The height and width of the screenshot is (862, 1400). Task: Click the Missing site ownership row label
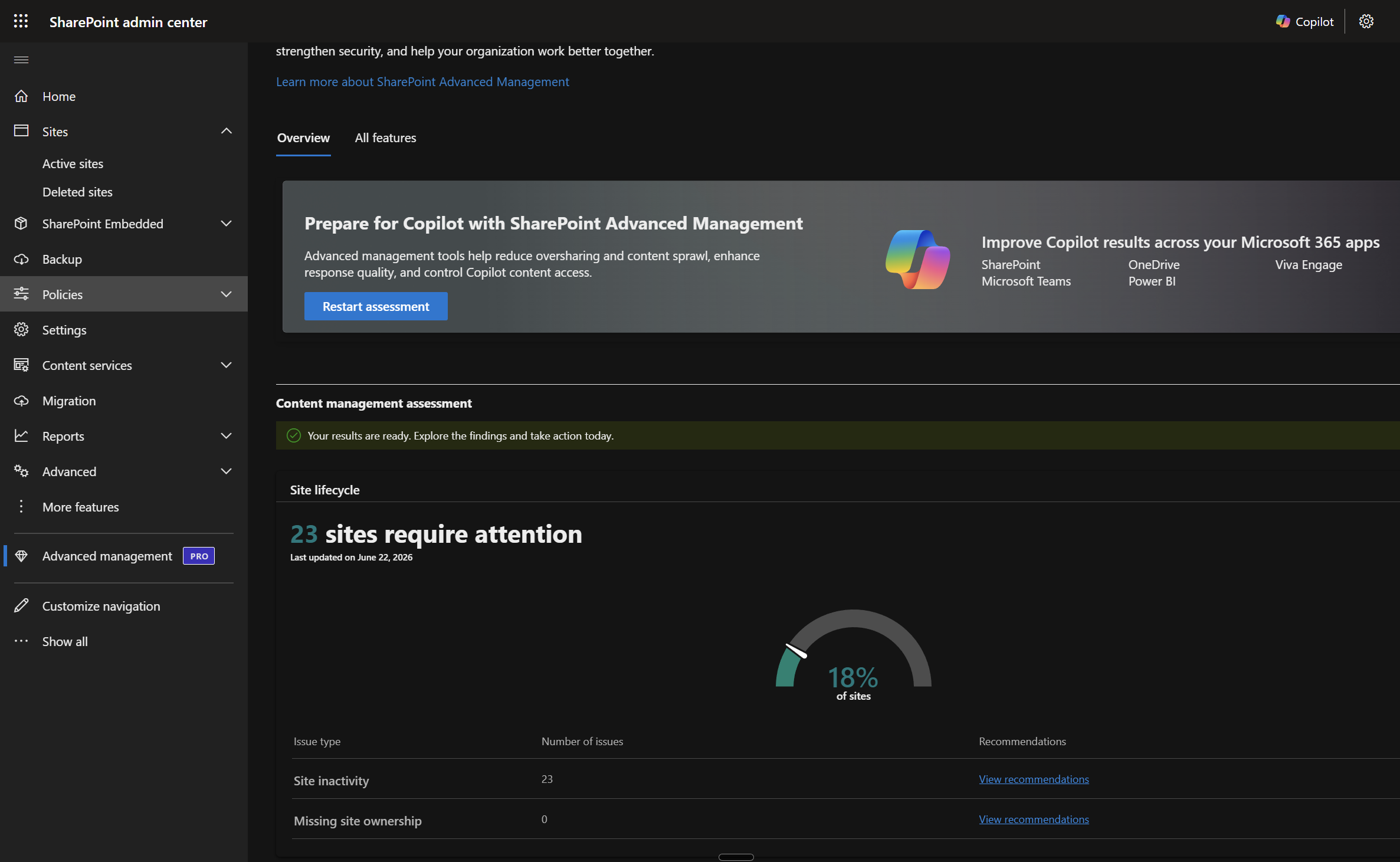coord(358,821)
